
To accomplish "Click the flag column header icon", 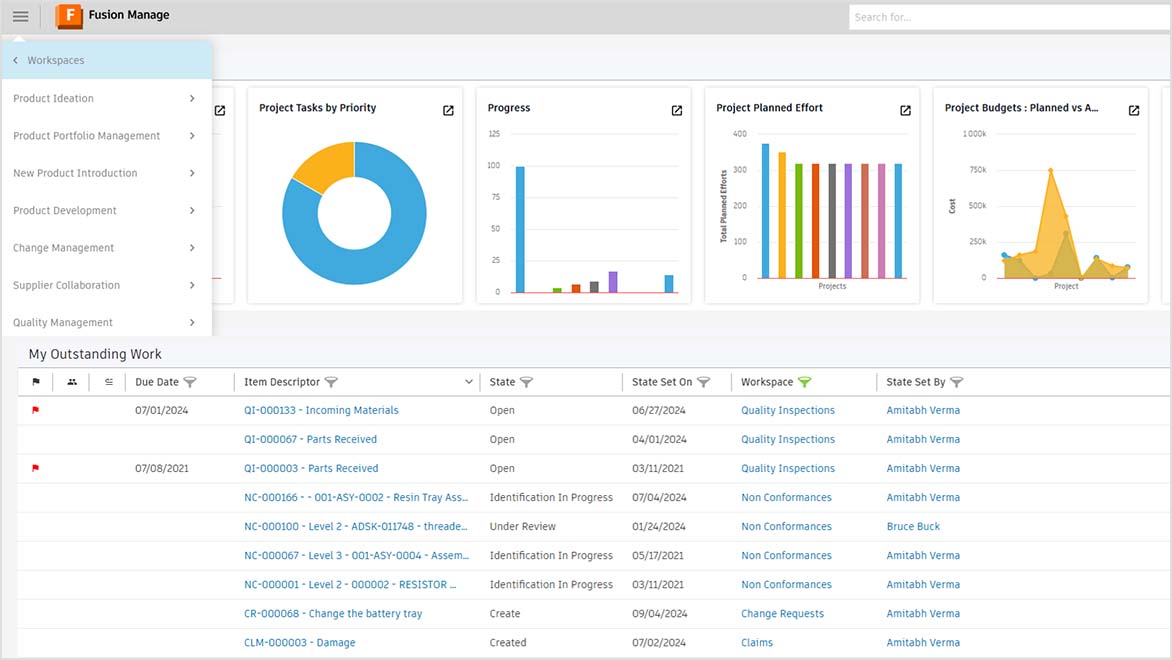I will (37, 381).
